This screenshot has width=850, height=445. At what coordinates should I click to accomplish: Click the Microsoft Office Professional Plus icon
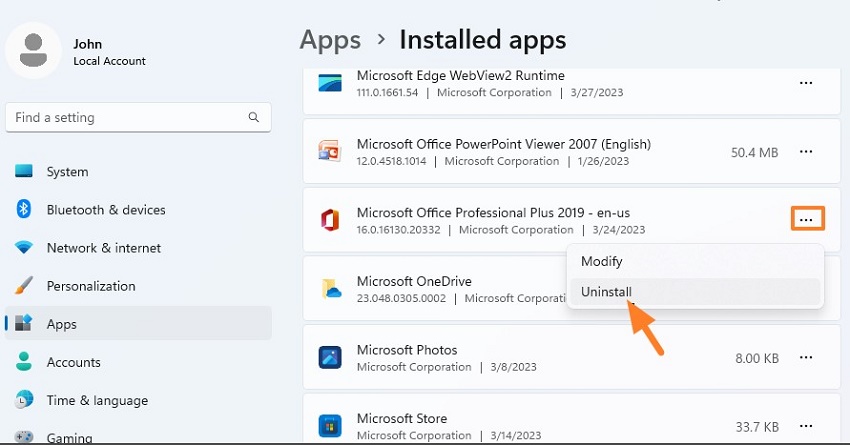coord(331,220)
